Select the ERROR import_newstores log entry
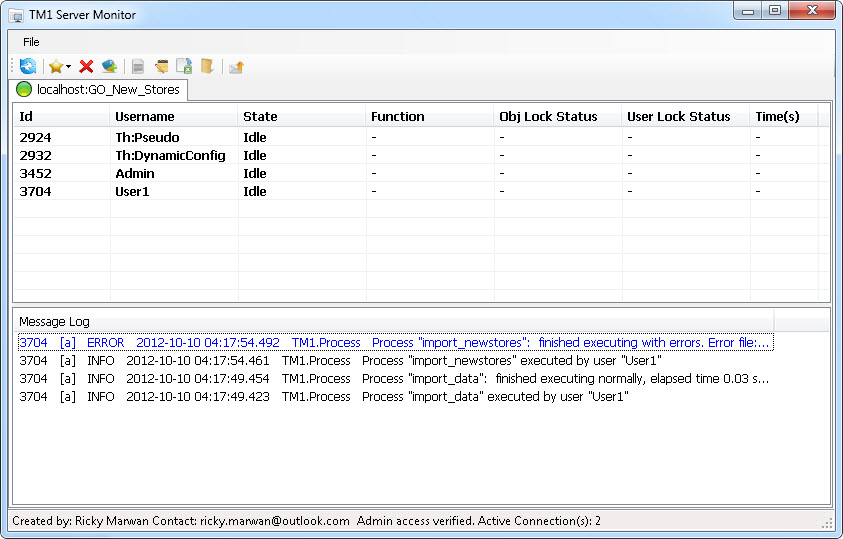This screenshot has height=539, width=843. pos(396,342)
